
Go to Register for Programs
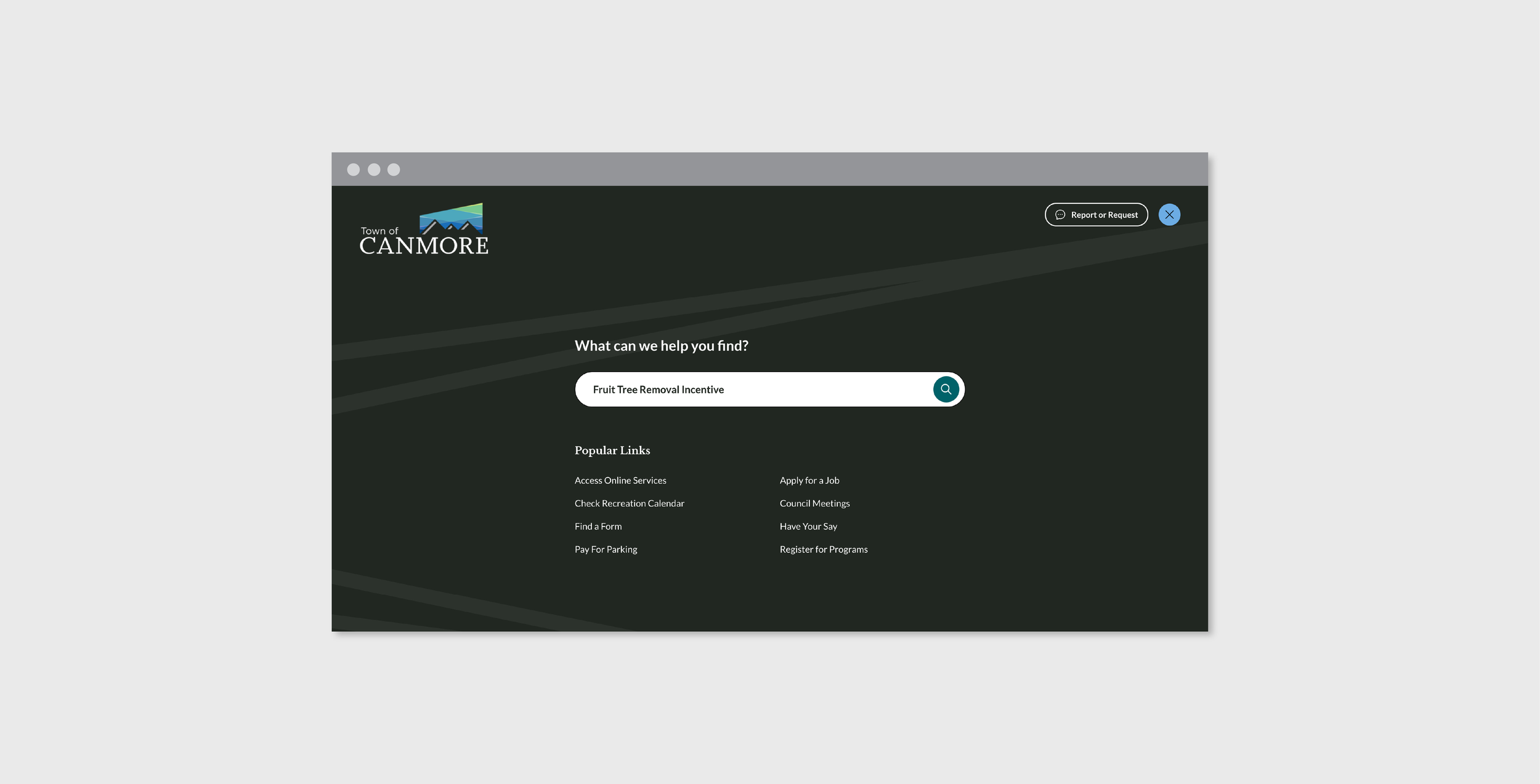pos(823,549)
